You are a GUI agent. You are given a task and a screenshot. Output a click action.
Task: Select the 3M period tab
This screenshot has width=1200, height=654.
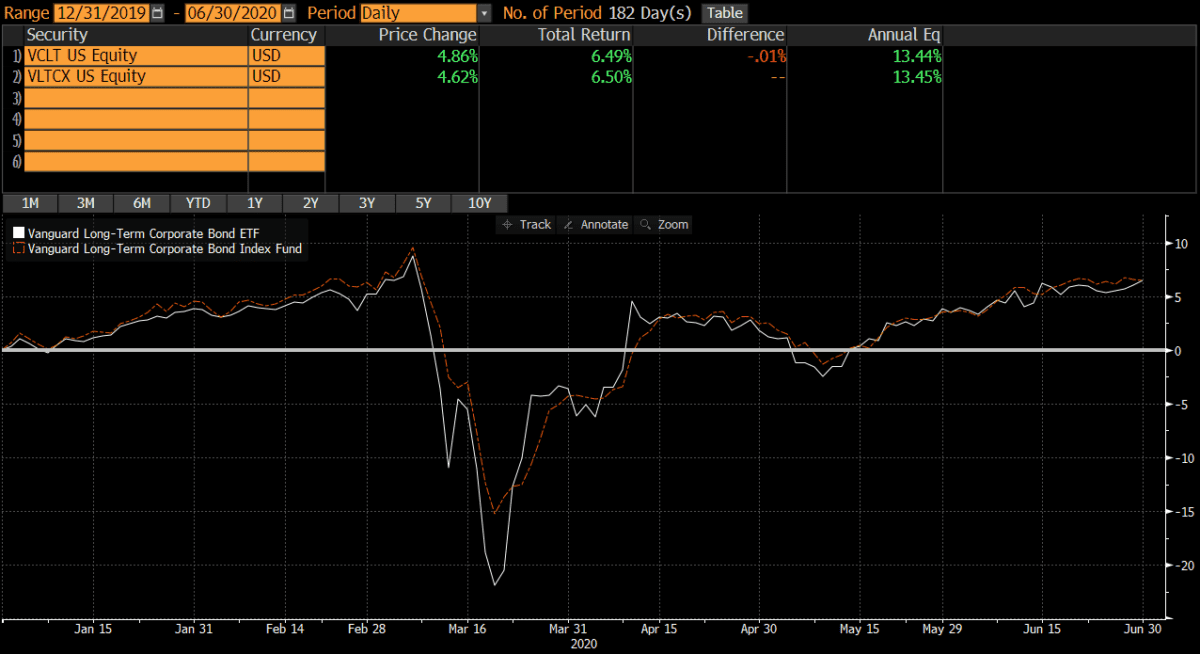[x=85, y=203]
